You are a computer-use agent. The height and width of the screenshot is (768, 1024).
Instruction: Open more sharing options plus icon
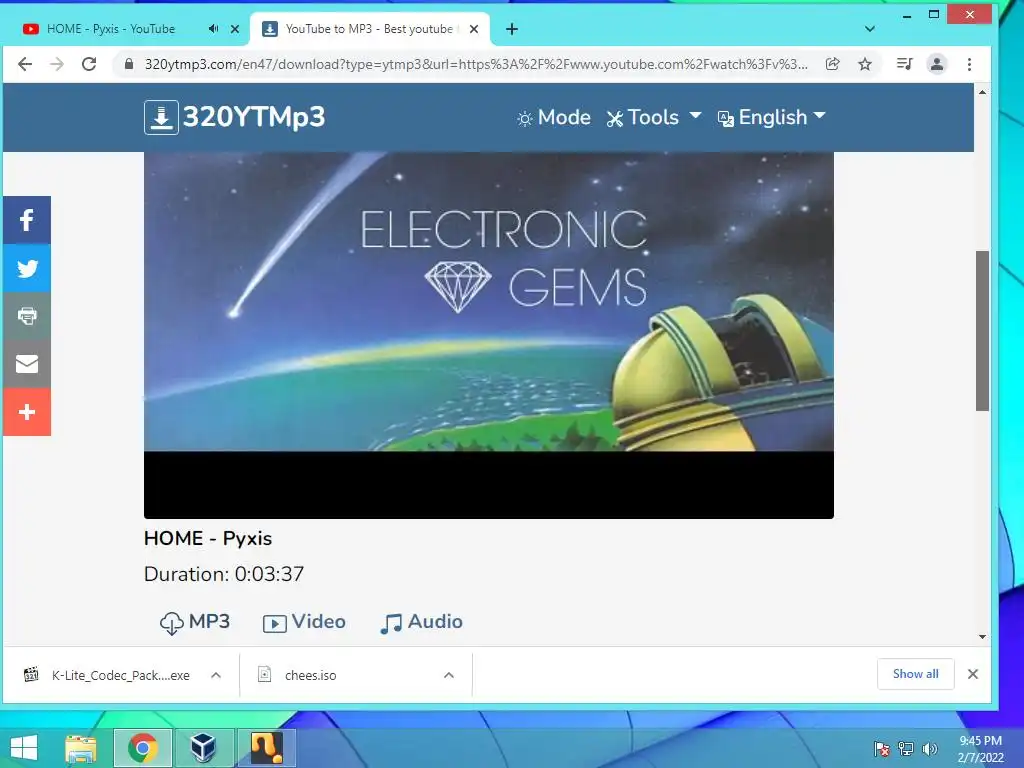point(27,412)
